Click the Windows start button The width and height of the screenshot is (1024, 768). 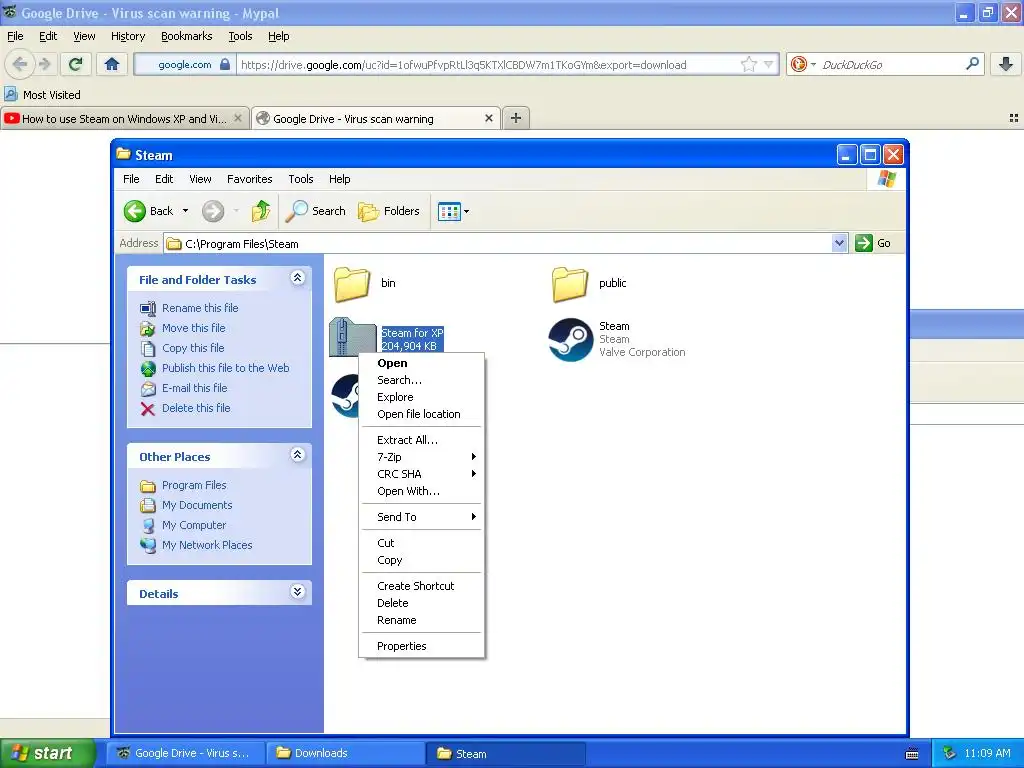pyautogui.click(x=47, y=753)
